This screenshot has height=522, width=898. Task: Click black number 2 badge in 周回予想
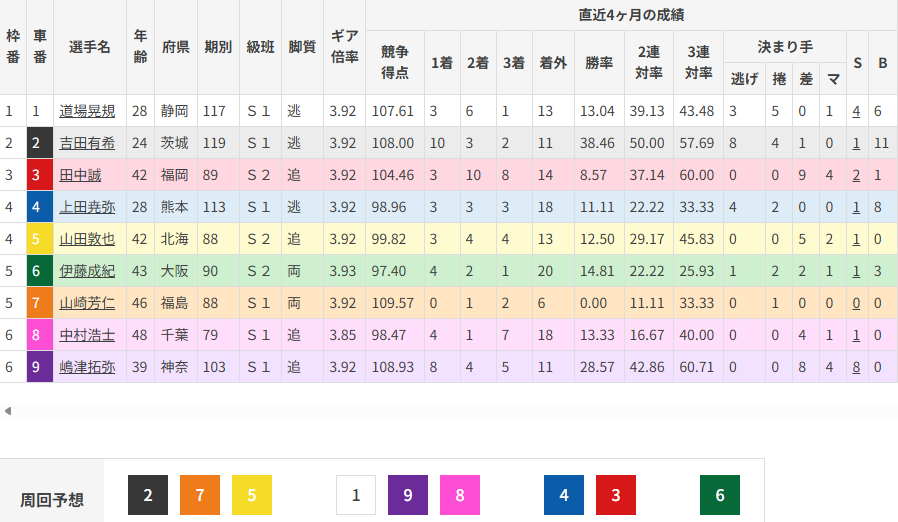pyautogui.click(x=148, y=495)
